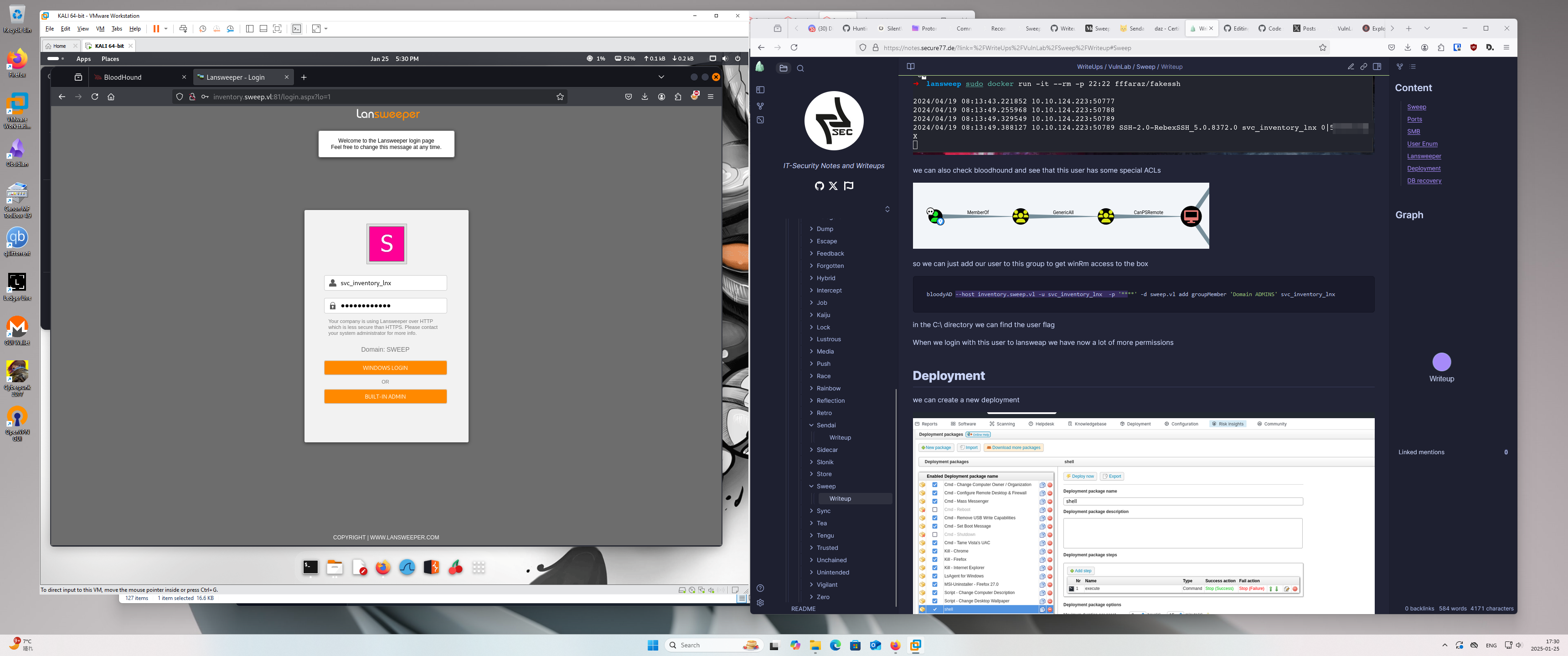Open VMware console view icon

[x=296, y=29]
